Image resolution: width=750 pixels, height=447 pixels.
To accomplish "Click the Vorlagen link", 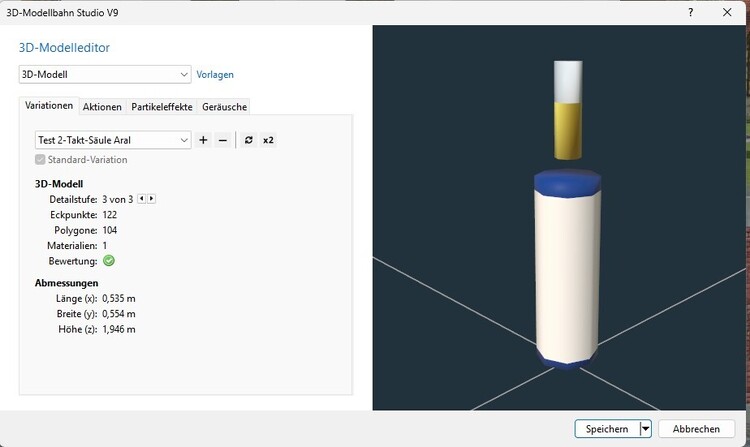I will click(x=215, y=75).
